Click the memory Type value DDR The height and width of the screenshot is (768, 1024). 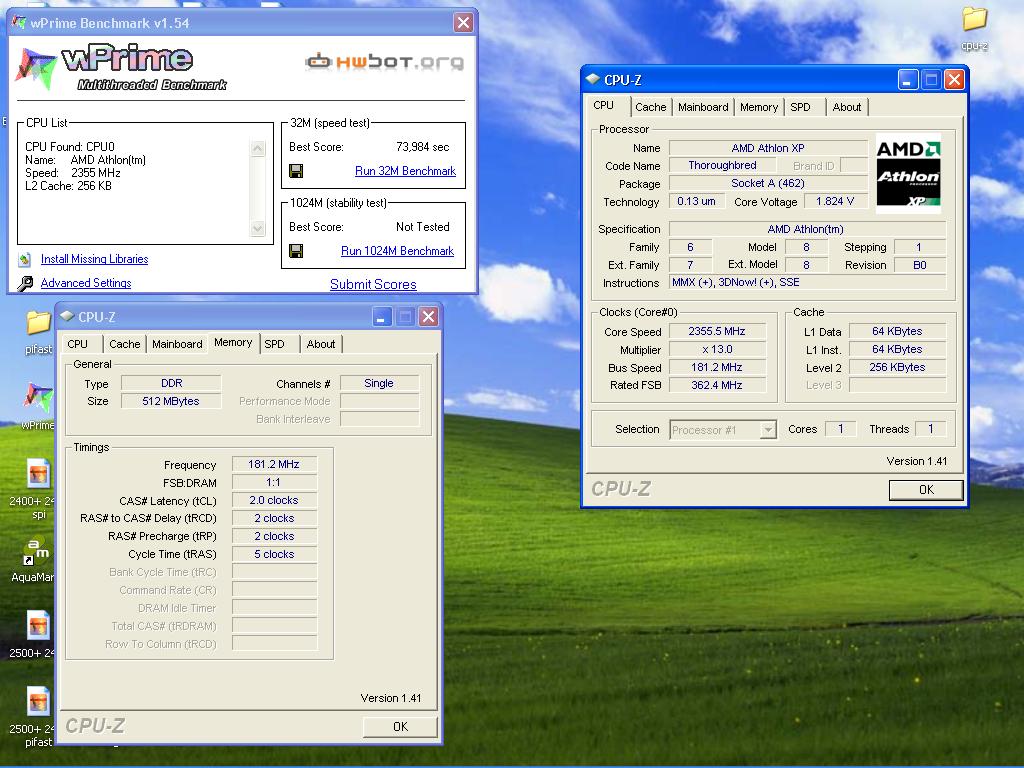click(171, 383)
